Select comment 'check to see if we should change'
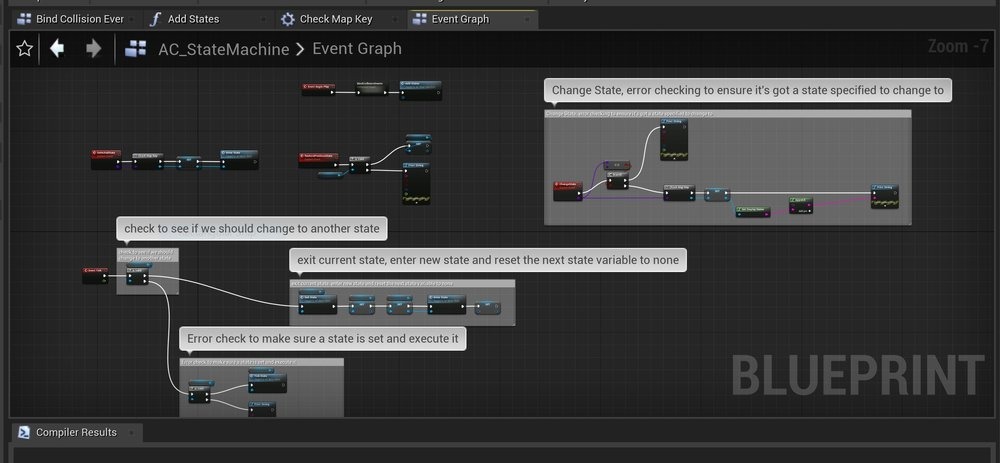The image size is (1000, 463). click(252, 229)
